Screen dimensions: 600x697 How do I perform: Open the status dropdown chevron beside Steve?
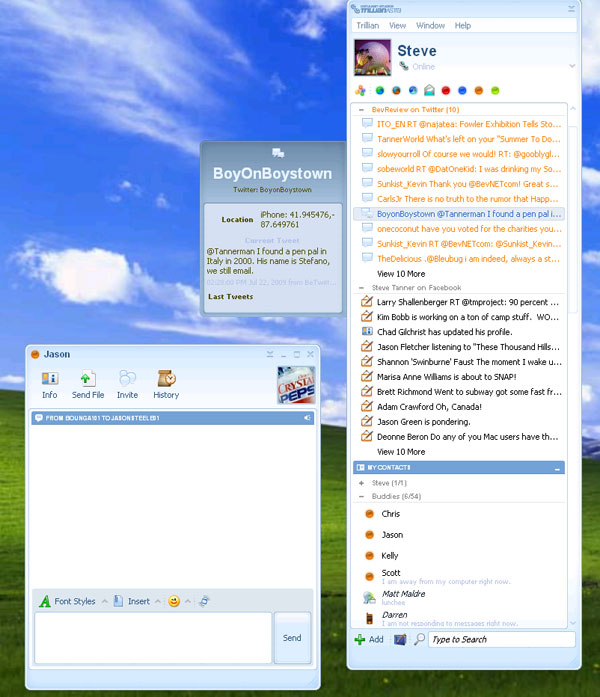click(572, 66)
